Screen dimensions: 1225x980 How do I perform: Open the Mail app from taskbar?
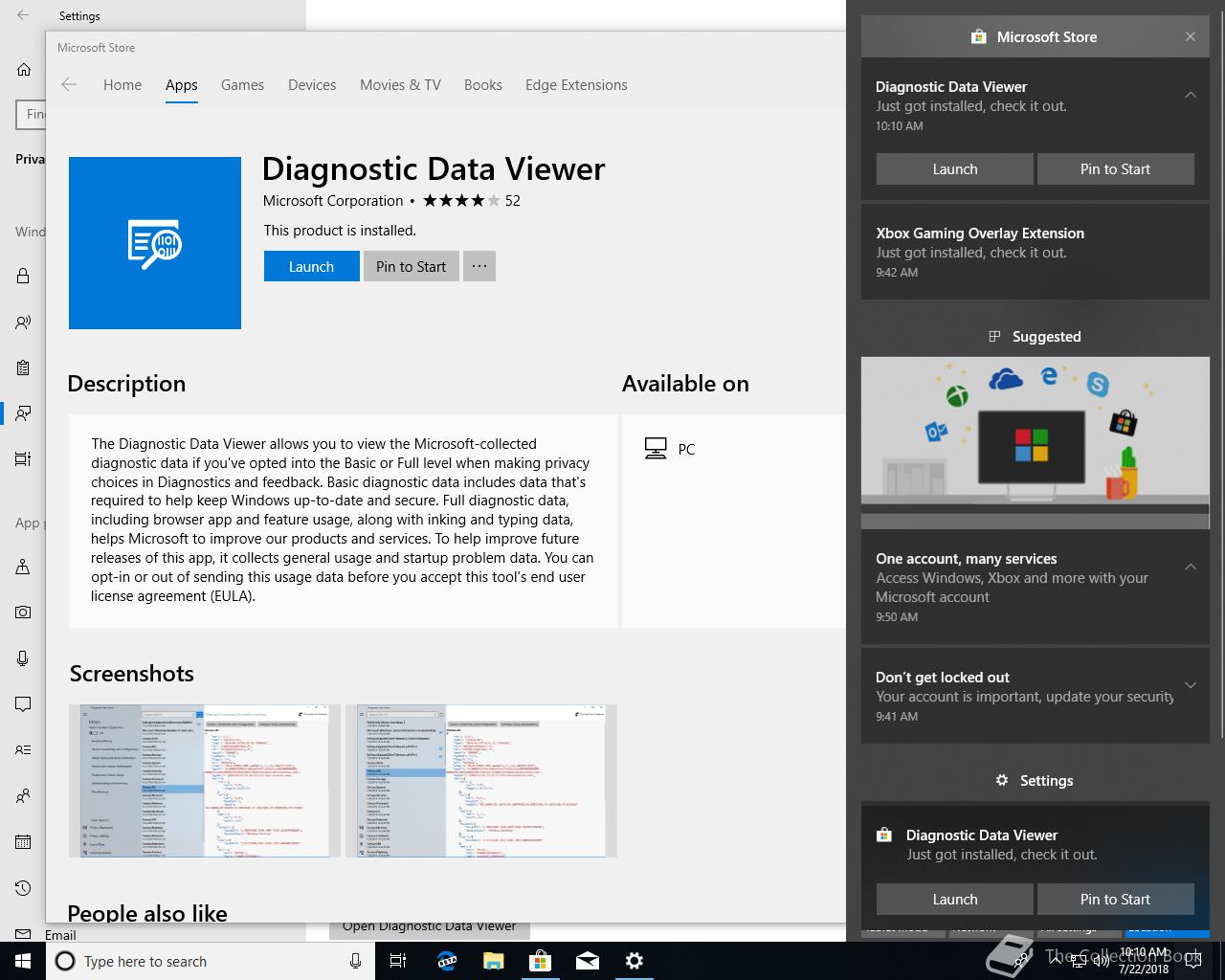click(587, 961)
